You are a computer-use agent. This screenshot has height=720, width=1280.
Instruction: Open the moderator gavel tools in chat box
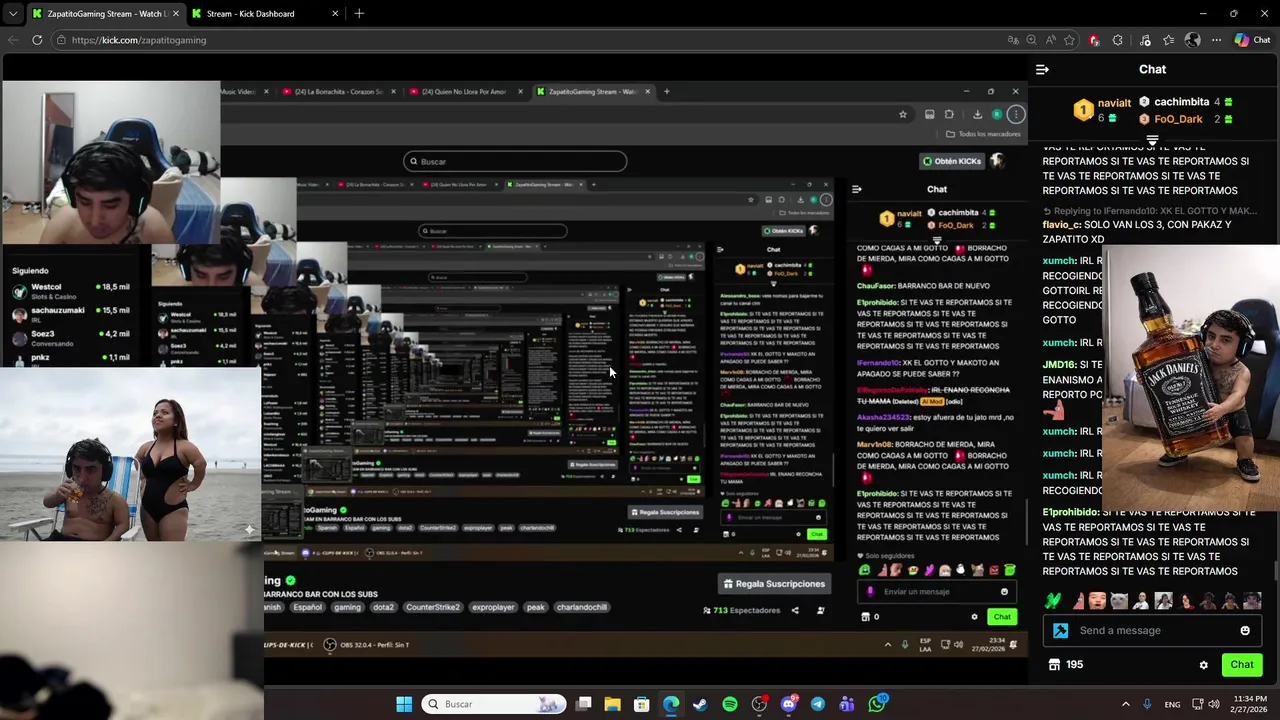coord(1060,630)
